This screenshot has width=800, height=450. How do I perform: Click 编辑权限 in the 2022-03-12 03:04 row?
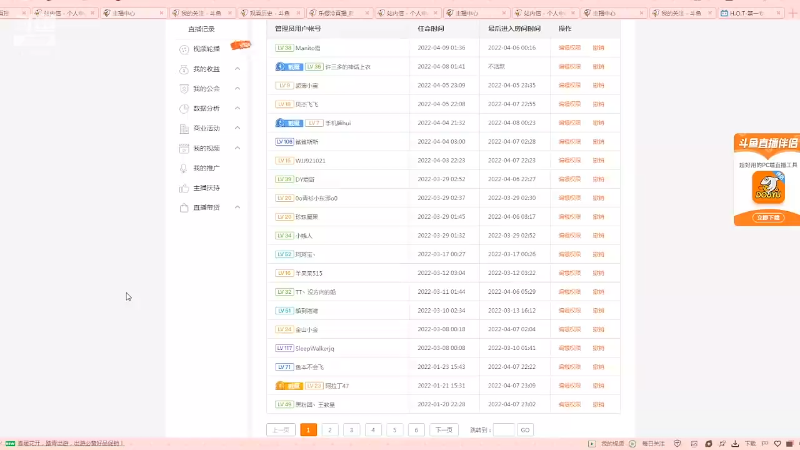pyautogui.click(x=569, y=273)
